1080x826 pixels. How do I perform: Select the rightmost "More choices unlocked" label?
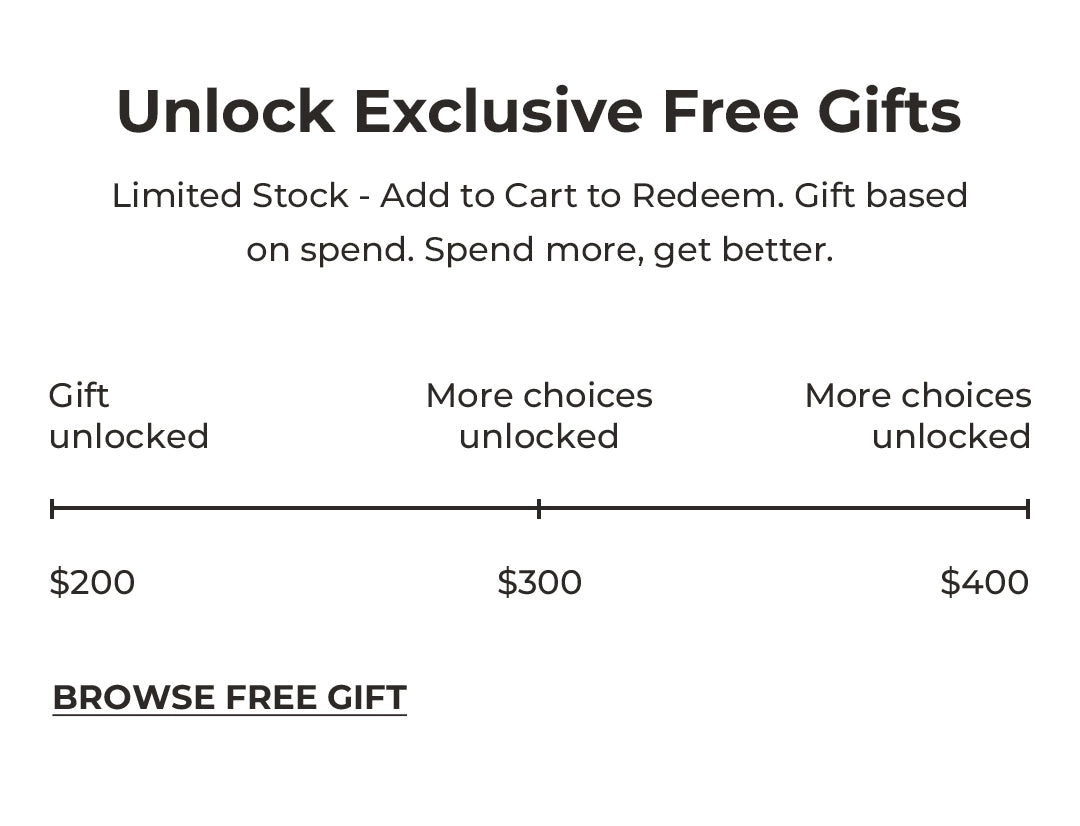coord(918,416)
